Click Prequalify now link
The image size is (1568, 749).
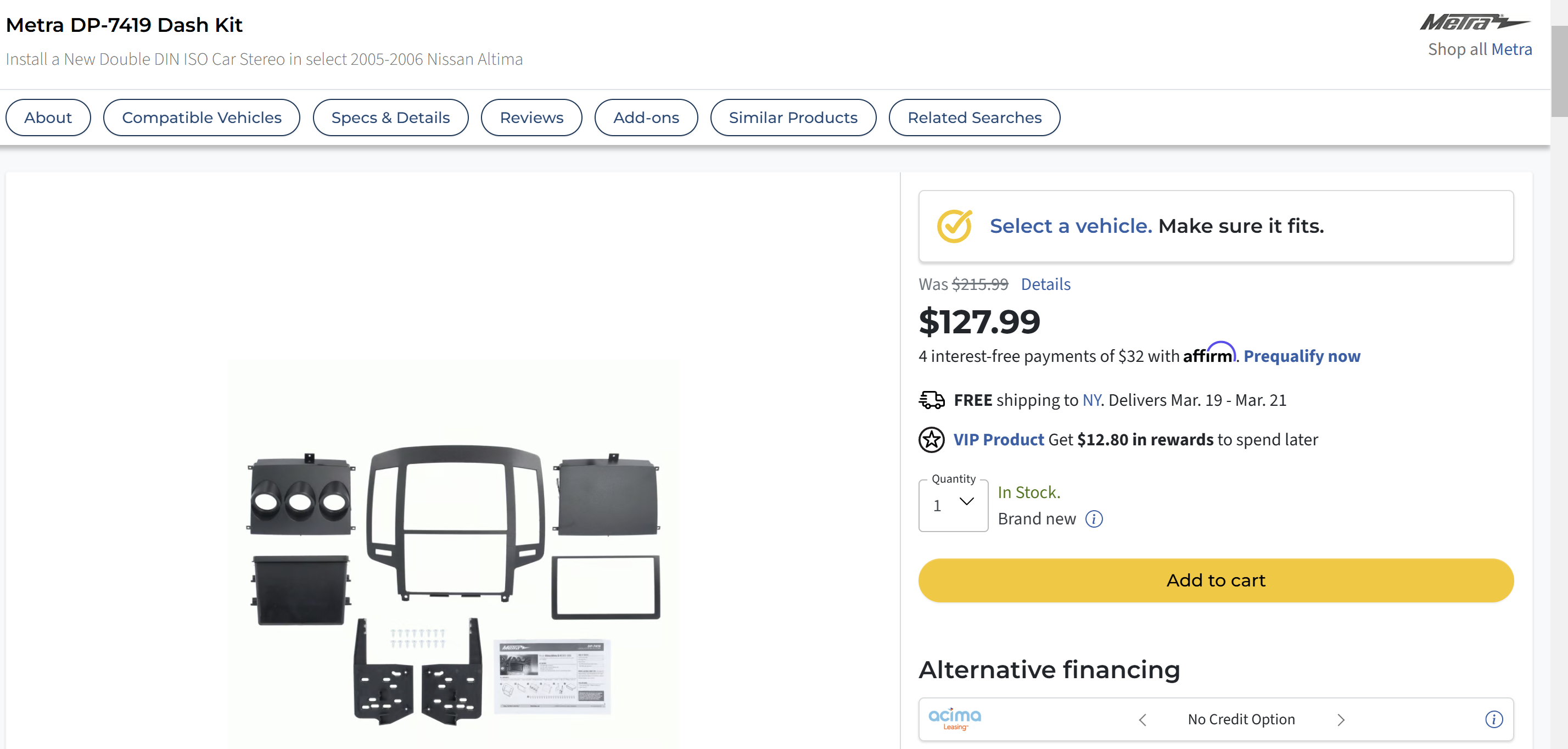coord(1301,356)
